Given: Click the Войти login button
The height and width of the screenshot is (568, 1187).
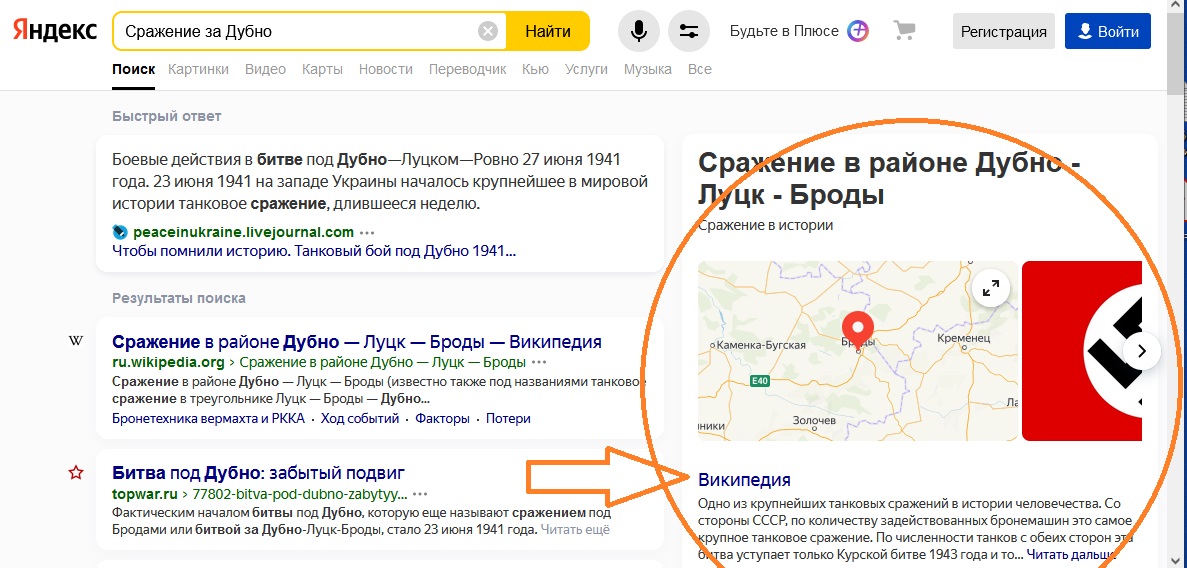Looking at the screenshot, I should click(1108, 31).
